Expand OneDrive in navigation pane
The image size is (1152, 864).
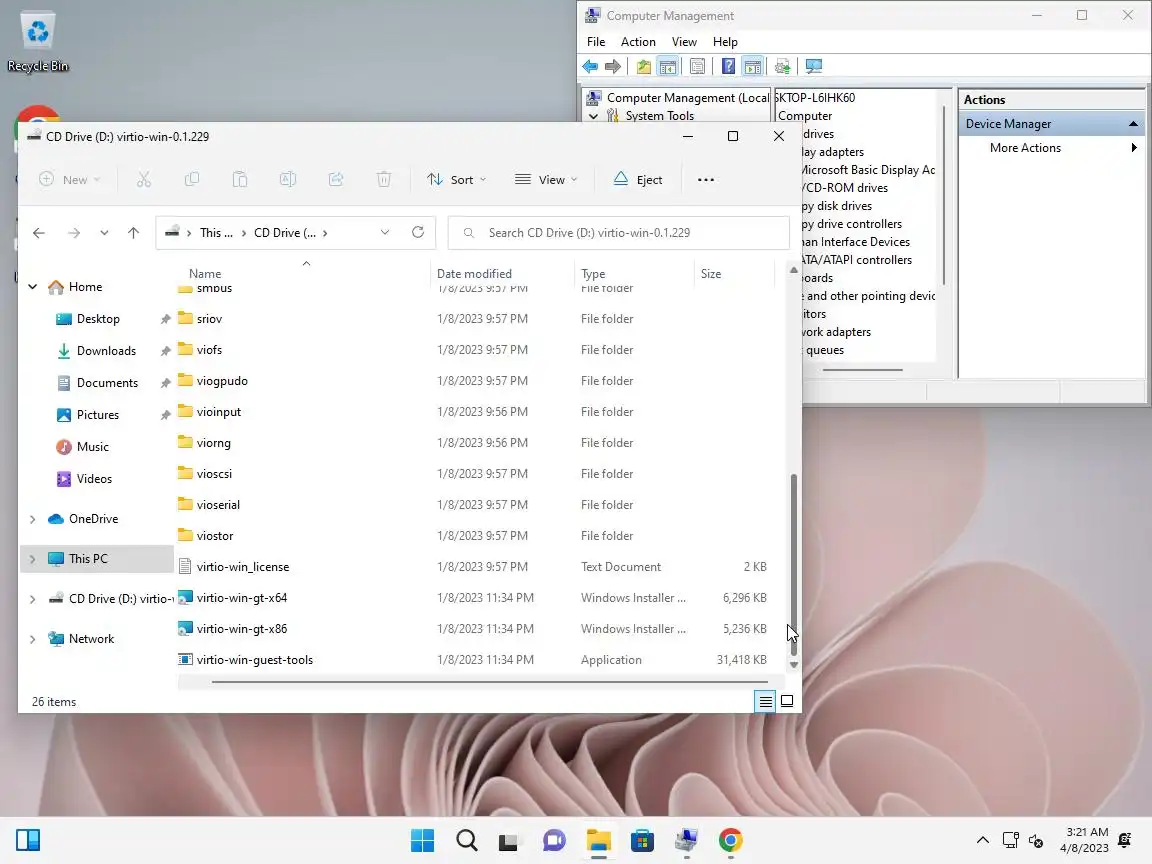(x=32, y=519)
